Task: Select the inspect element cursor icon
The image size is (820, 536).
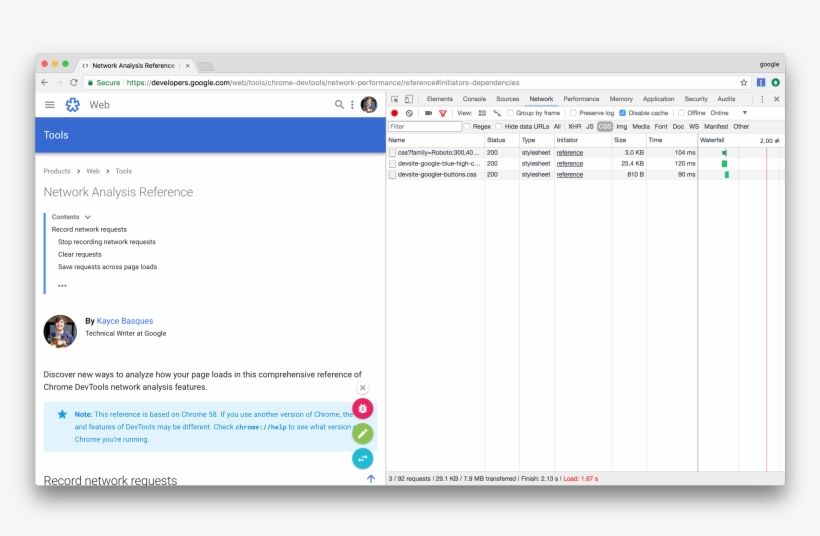Action: 395,99
